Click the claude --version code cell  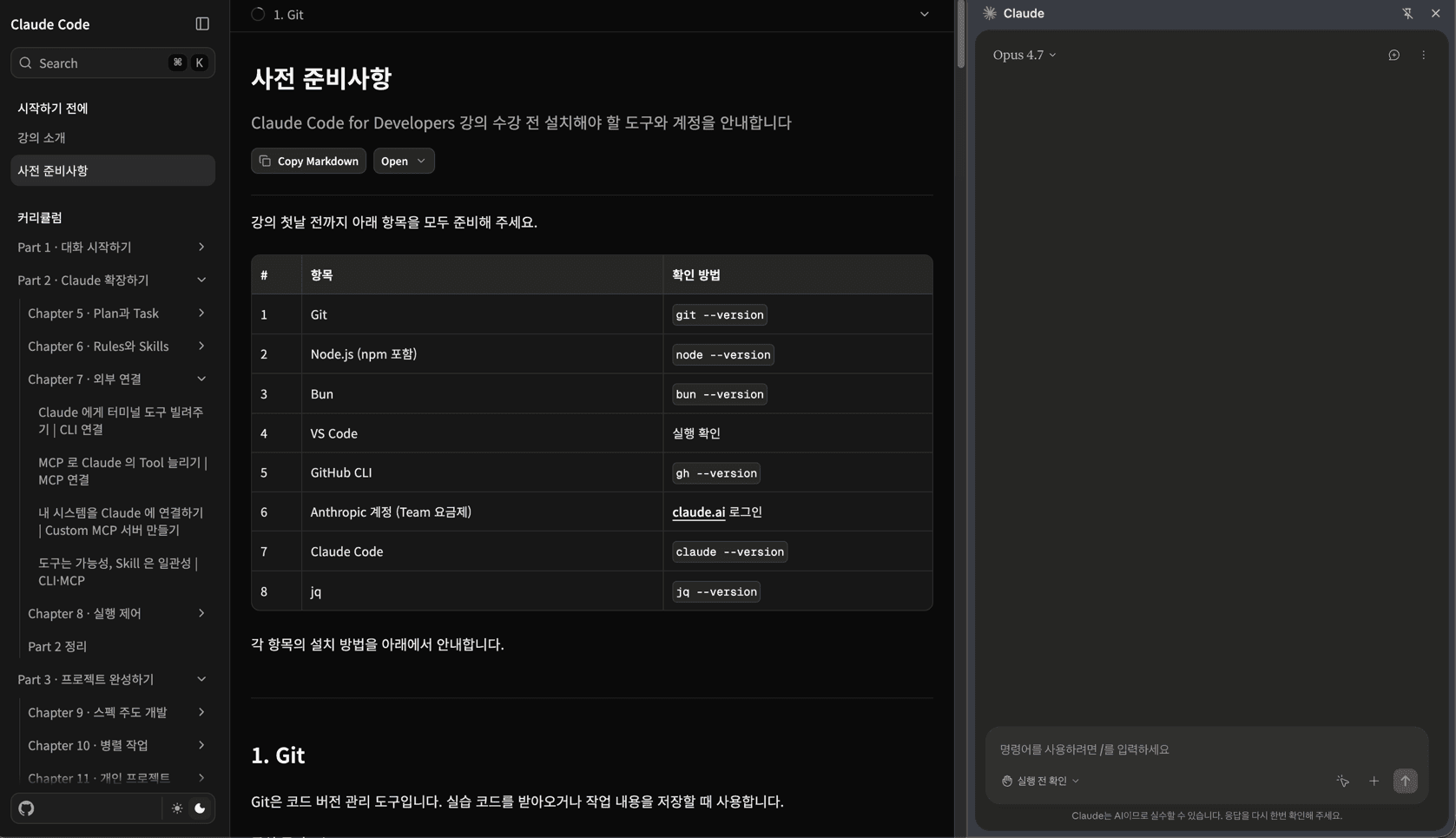pyautogui.click(x=730, y=552)
